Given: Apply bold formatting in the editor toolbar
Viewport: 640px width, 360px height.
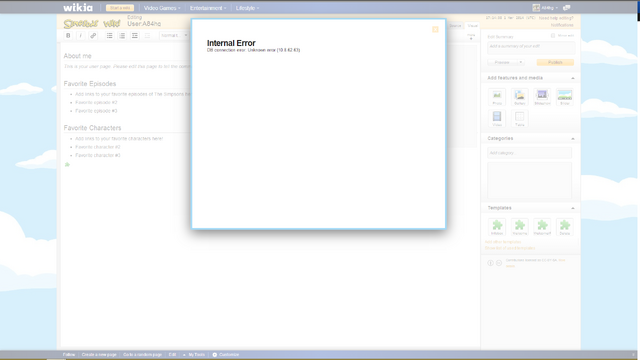Looking at the screenshot, I should [x=68, y=36].
